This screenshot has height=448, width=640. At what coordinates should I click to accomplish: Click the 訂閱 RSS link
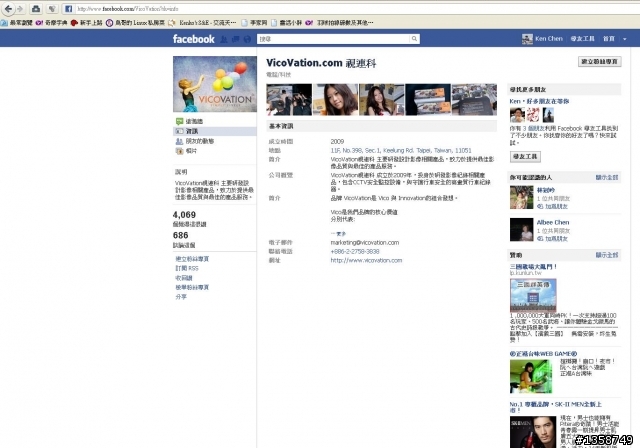[187, 268]
